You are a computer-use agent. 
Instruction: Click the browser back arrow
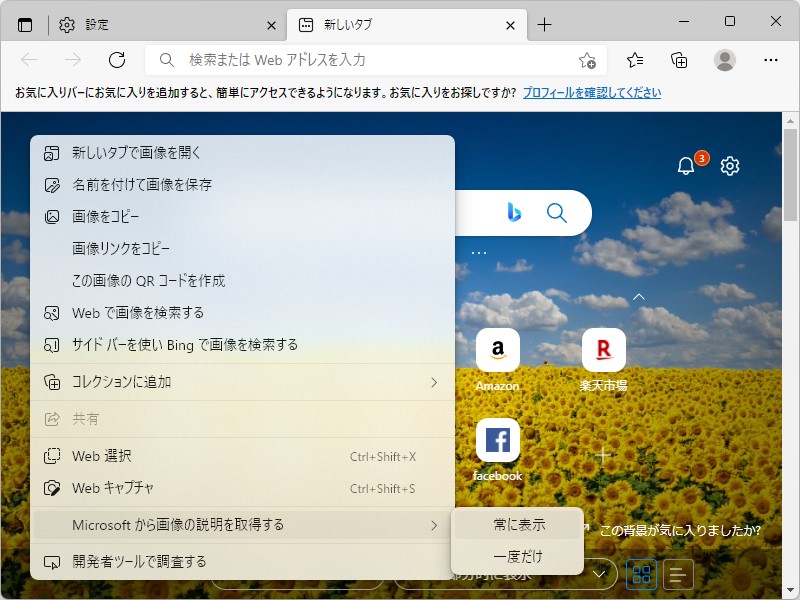(x=29, y=60)
